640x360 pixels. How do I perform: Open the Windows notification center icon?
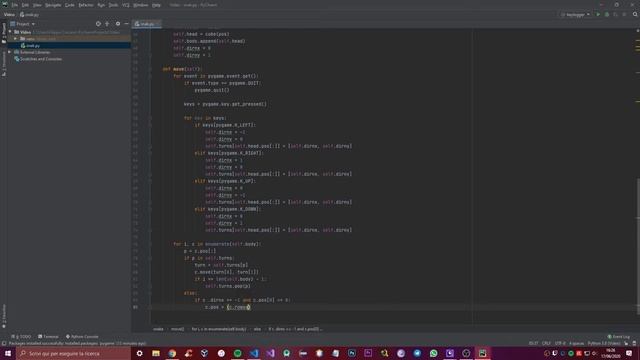click(x=629, y=353)
